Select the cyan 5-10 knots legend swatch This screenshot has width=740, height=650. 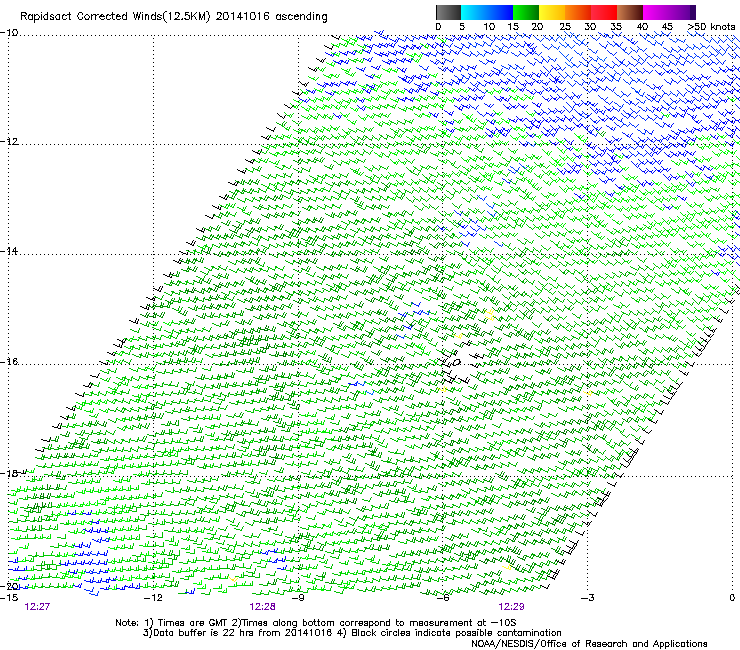473,12
